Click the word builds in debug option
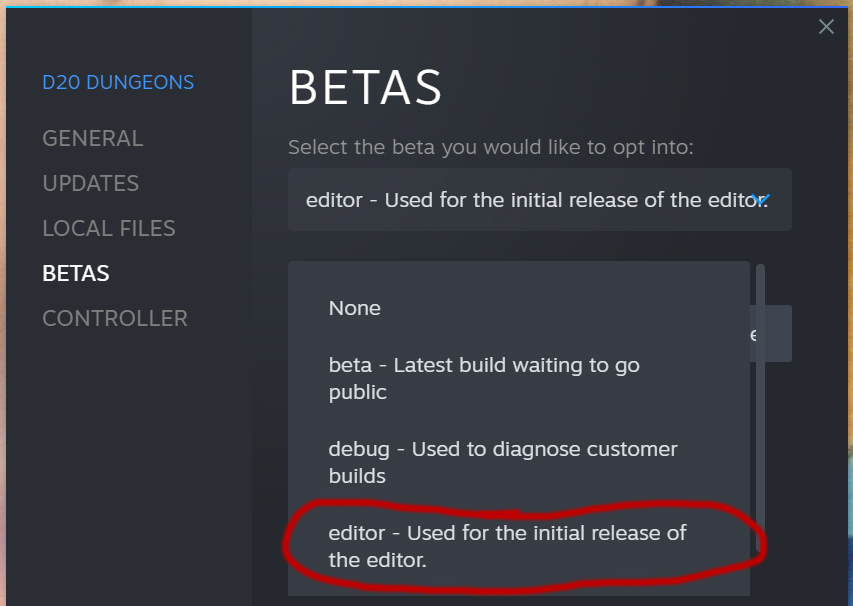 [x=357, y=476]
